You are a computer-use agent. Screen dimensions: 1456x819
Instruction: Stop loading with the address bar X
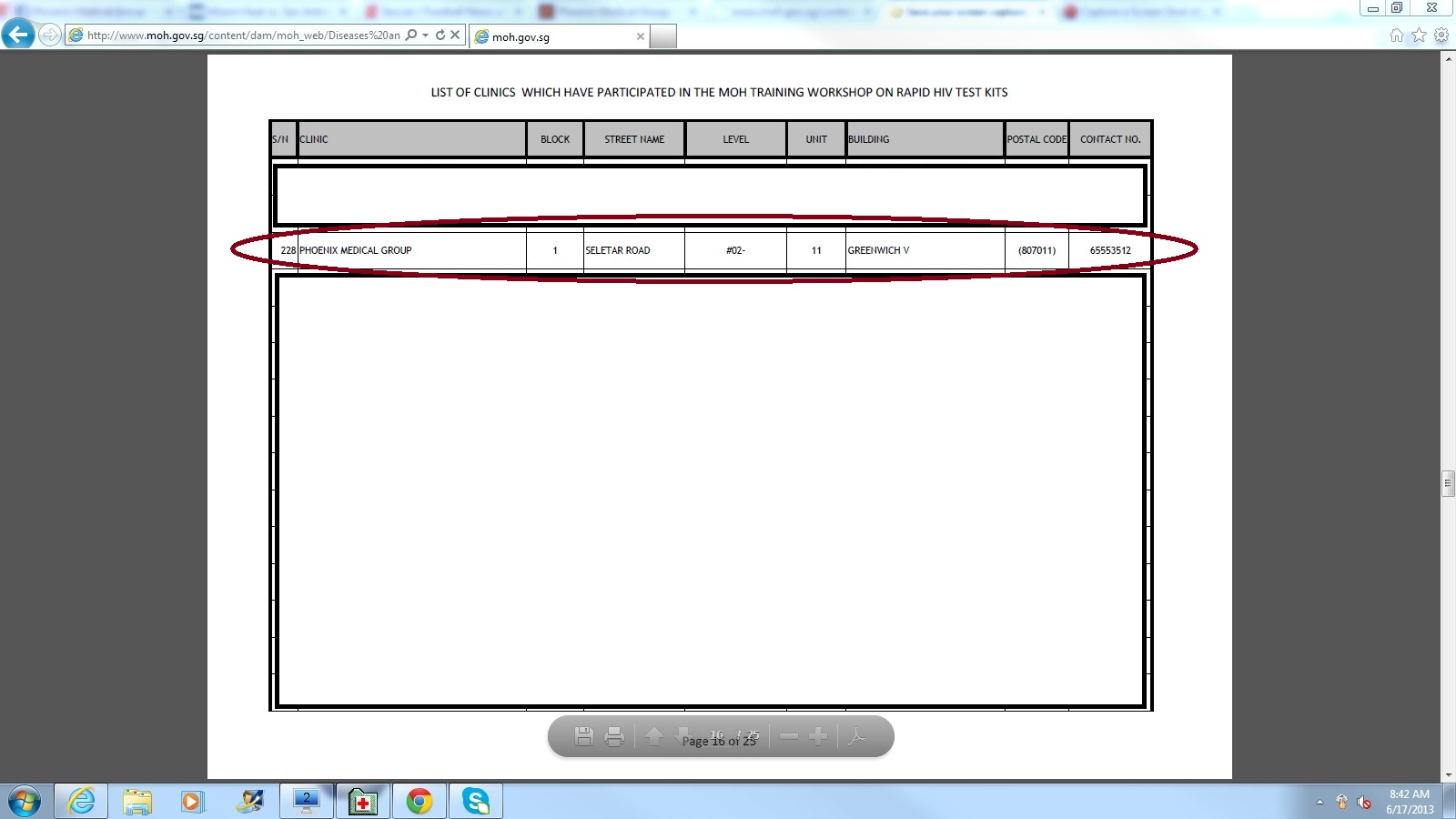click(x=455, y=35)
